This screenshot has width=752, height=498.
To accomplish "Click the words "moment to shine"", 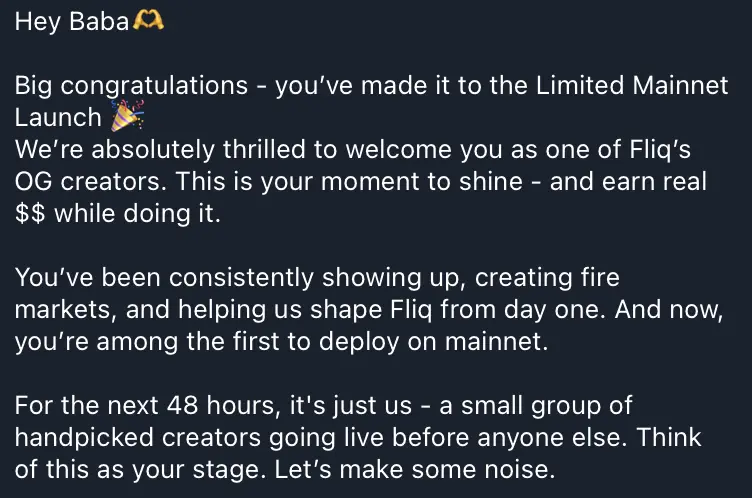I will pos(422,181).
